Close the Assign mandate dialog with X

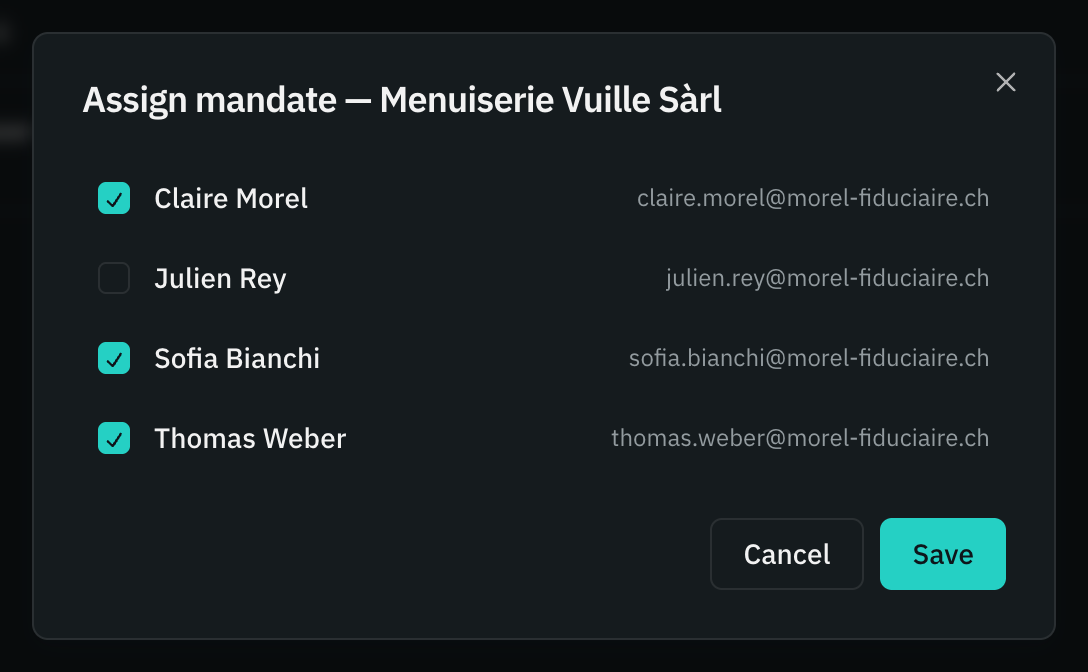pos(1005,82)
